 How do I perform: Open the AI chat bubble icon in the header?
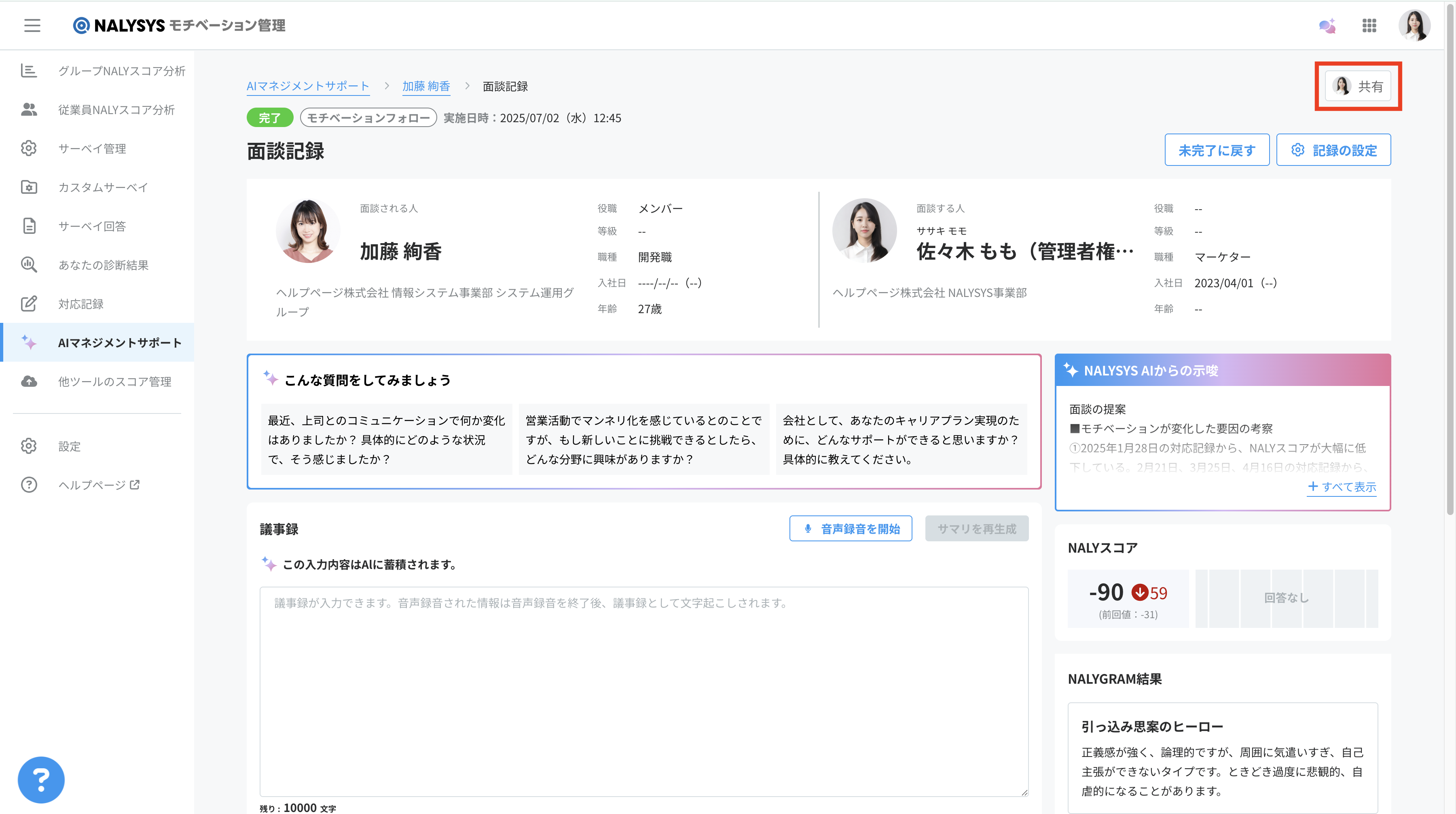(1327, 25)
